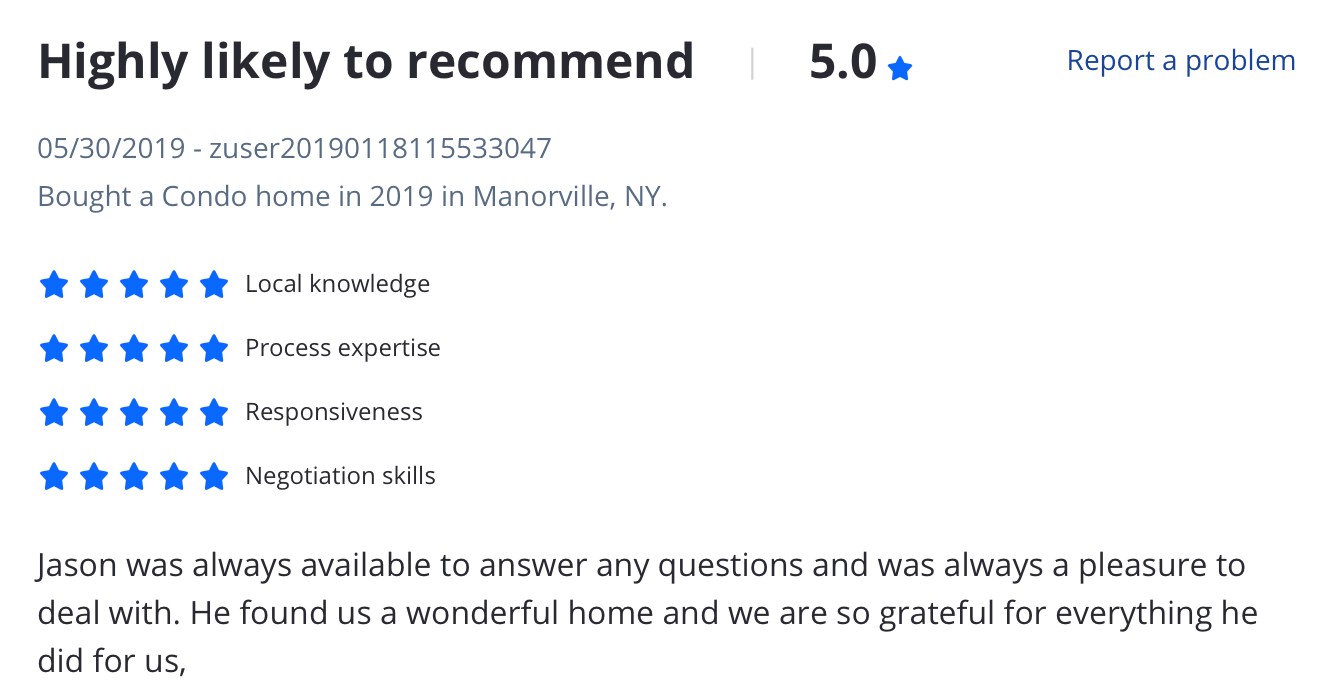This screenshot has height=688, width=1324.
Task: Click the reviewer name zuser20190118115533047
Action: point(380,149)
